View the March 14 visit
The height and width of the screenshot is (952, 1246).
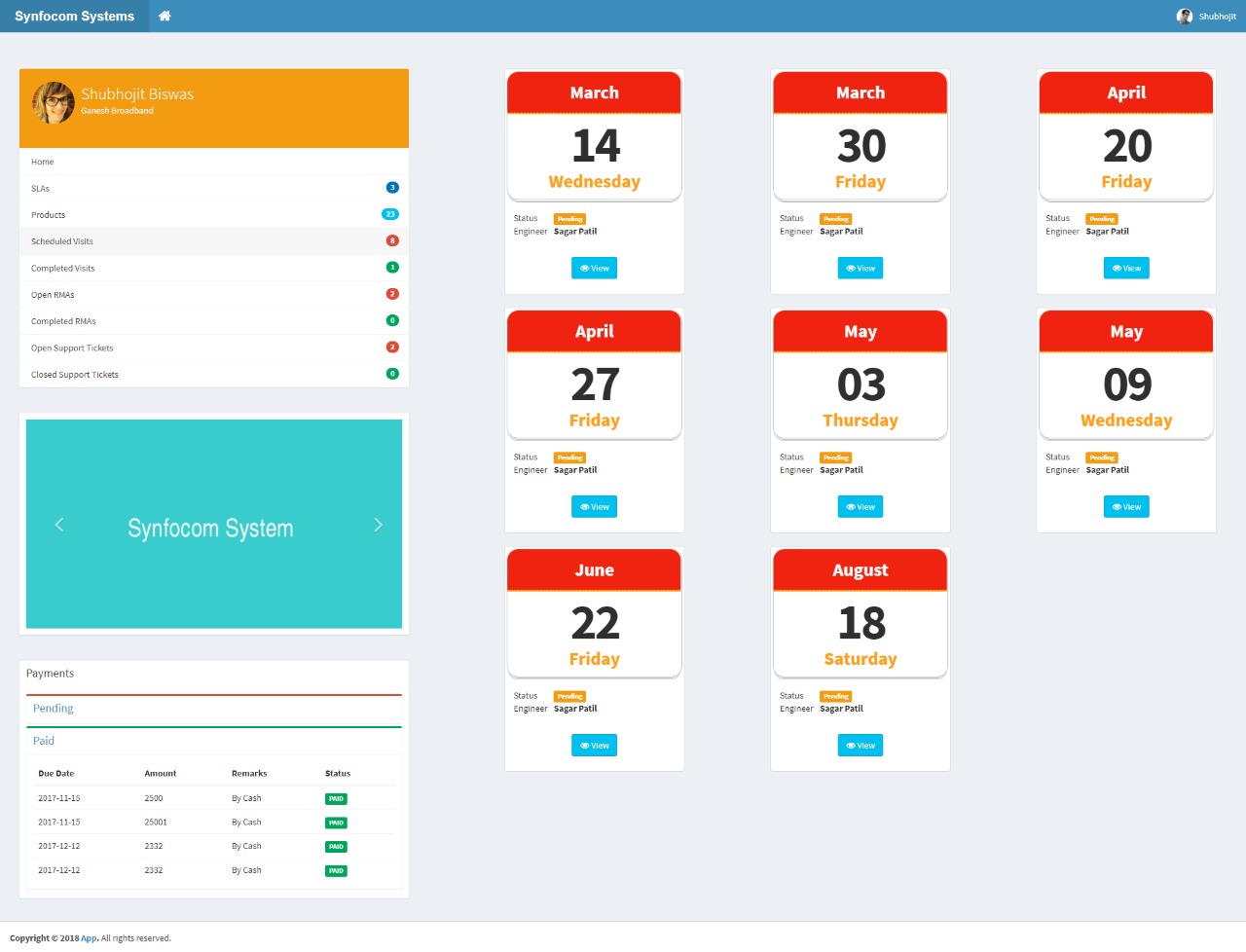coord(594,268)
